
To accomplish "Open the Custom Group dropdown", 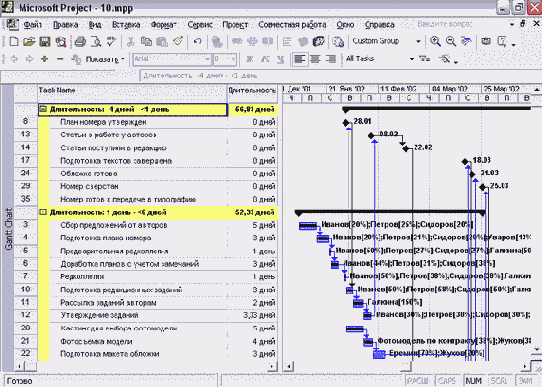I will click(418, 41).
